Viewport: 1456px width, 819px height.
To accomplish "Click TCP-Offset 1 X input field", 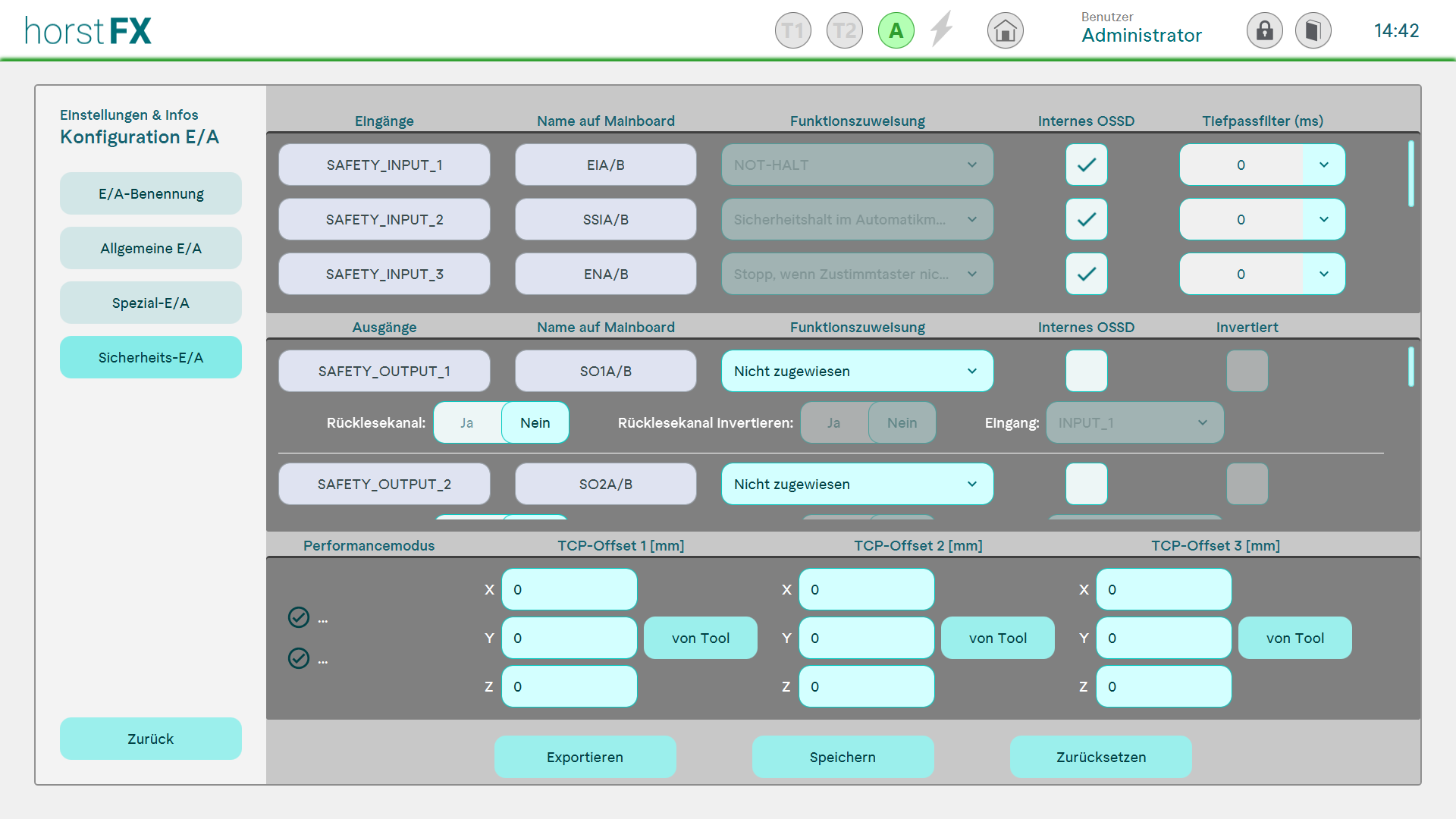I will pyautogui.click(x=569, y=589).
